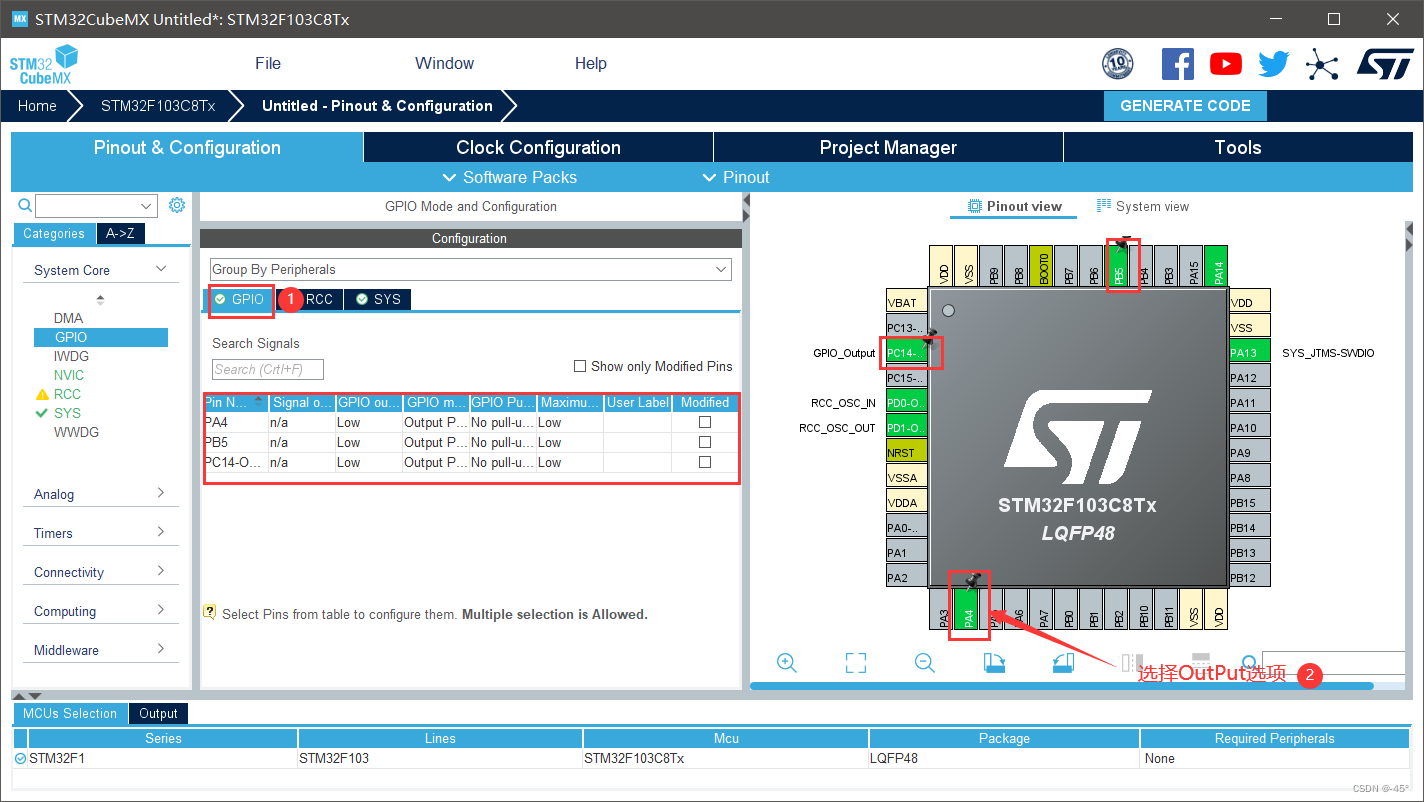Collapse the System Core category

161,270
